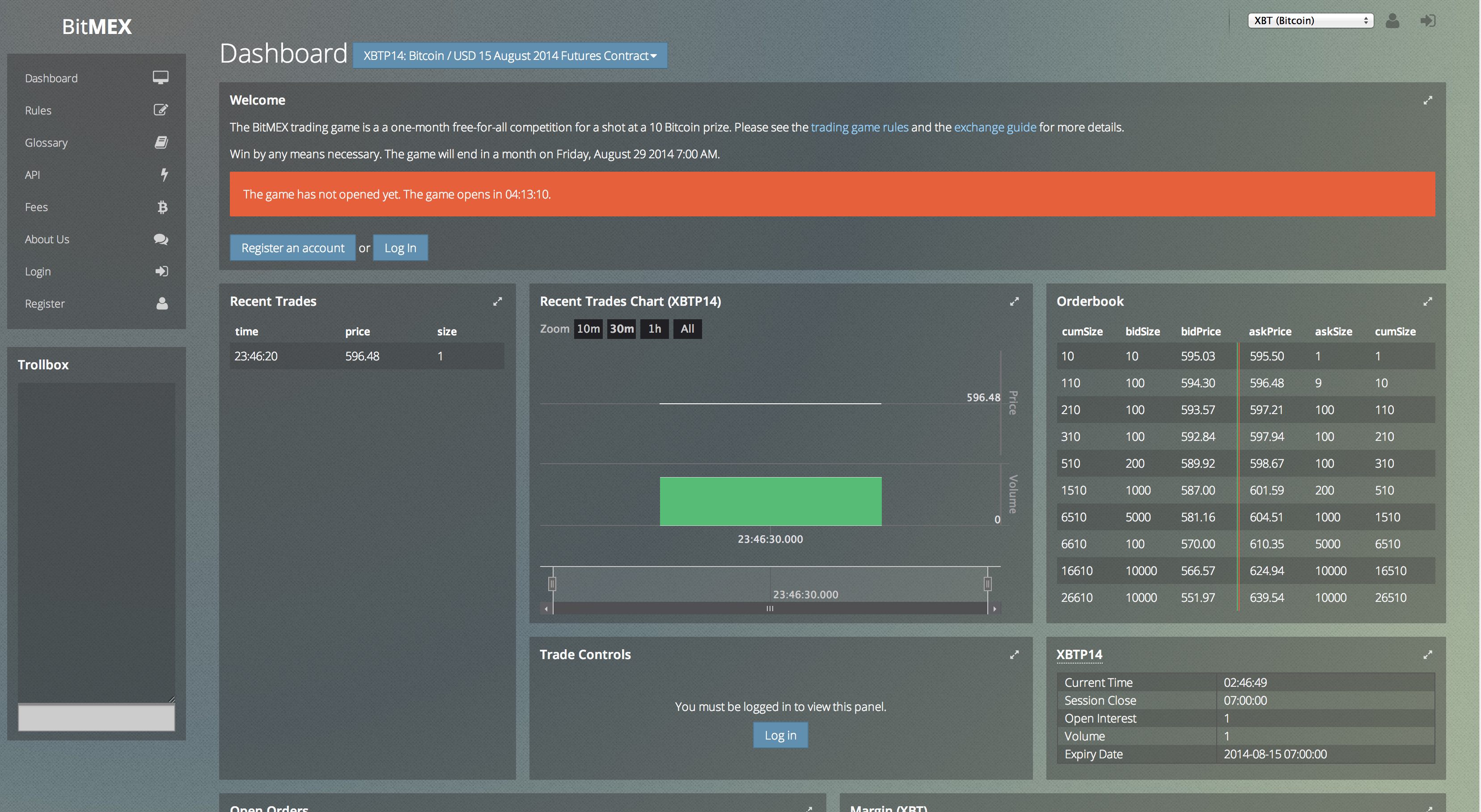The width and height of the screenshot is (1481, 812).
Task: Open the Register sidebar menu item
Action: (x=45, y=304)
